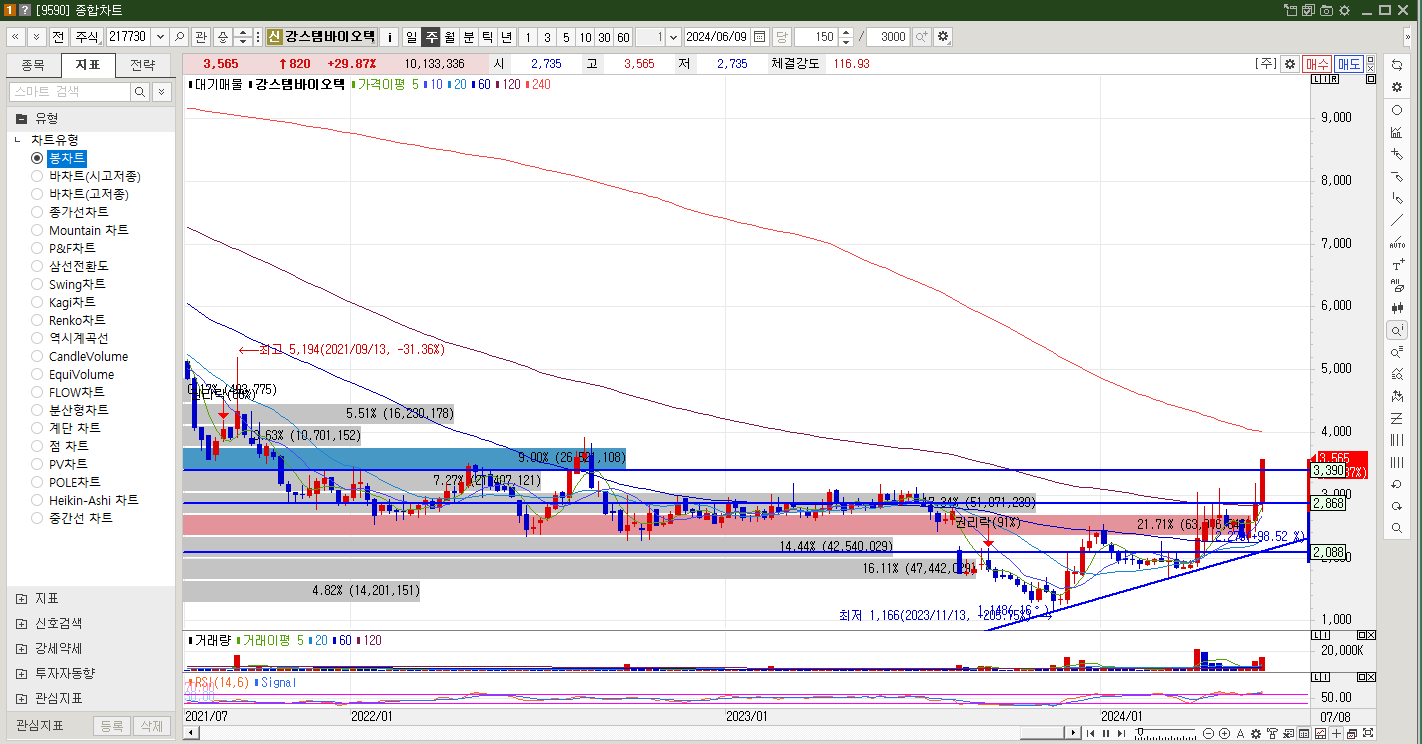1422x744 pixels.
Task: Open the 전략 tab
Action: tap(142, 65)
